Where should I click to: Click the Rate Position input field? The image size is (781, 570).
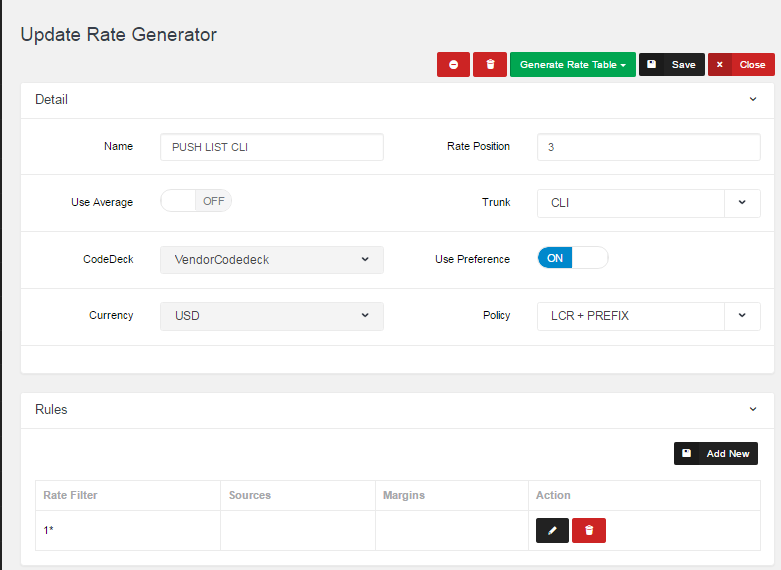648,147
